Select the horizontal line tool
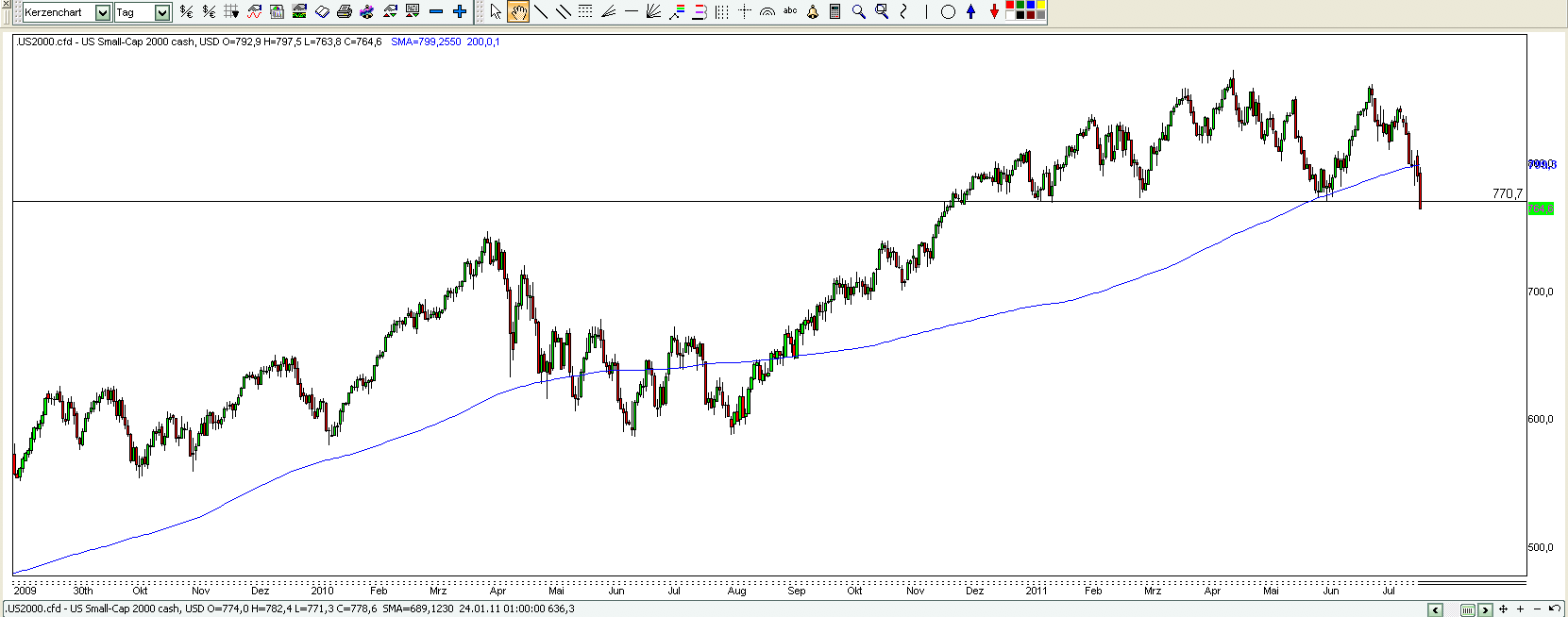 (632, 12)
